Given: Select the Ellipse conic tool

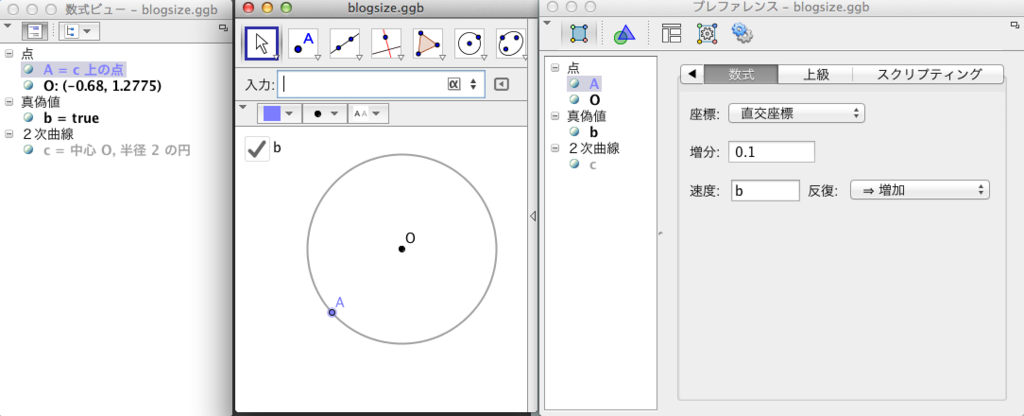Looking at the screenshot, I should point(511,44).
